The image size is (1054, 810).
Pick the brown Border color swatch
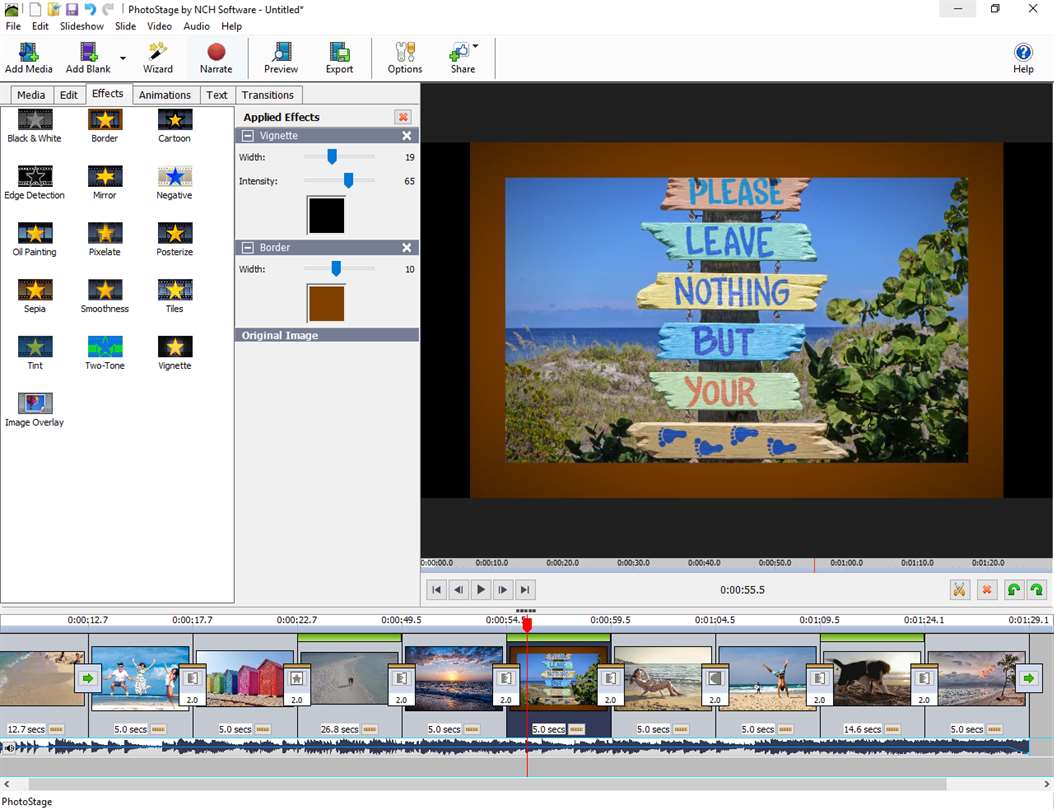coord(326,304)
